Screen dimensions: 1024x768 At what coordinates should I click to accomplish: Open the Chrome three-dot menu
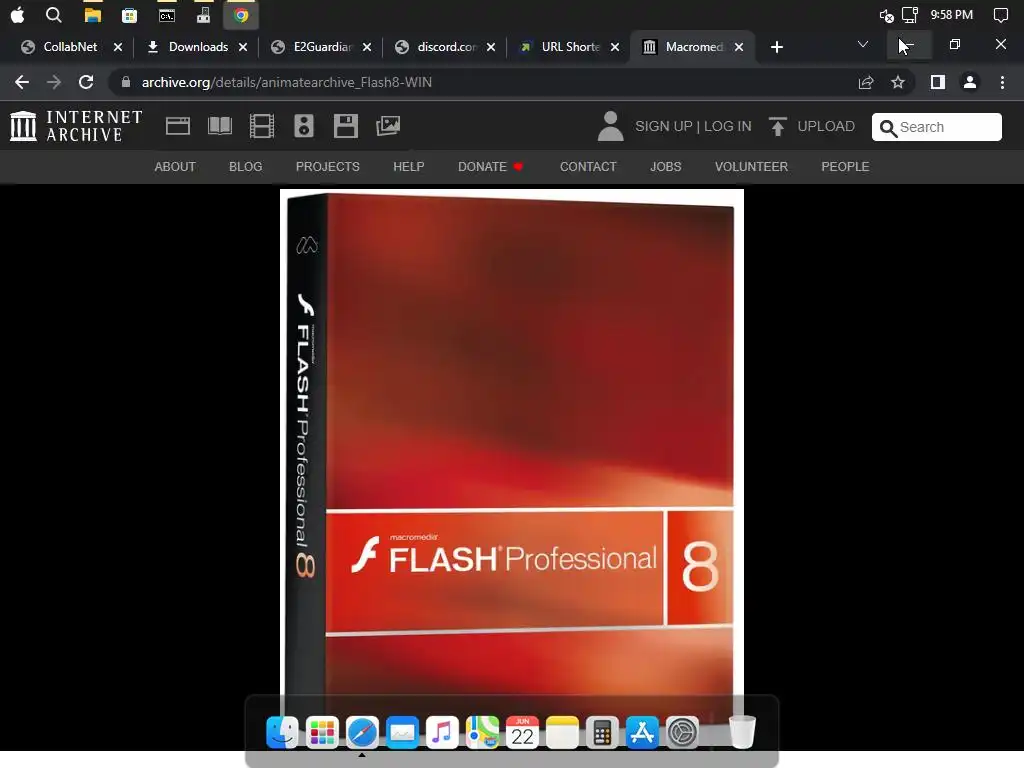pos(1002,82)
